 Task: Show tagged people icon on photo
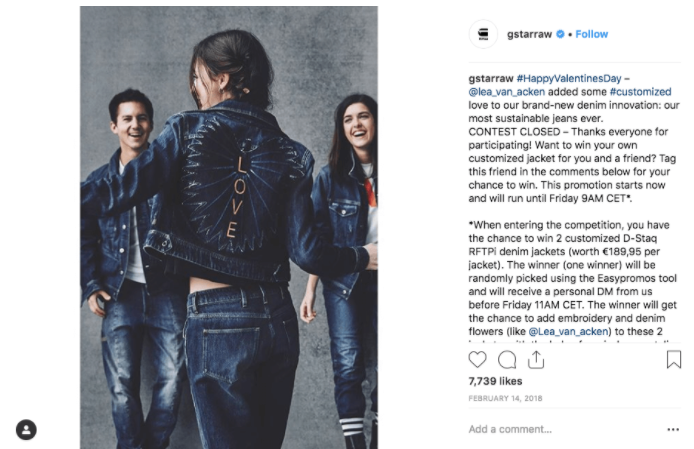point(26,430)
